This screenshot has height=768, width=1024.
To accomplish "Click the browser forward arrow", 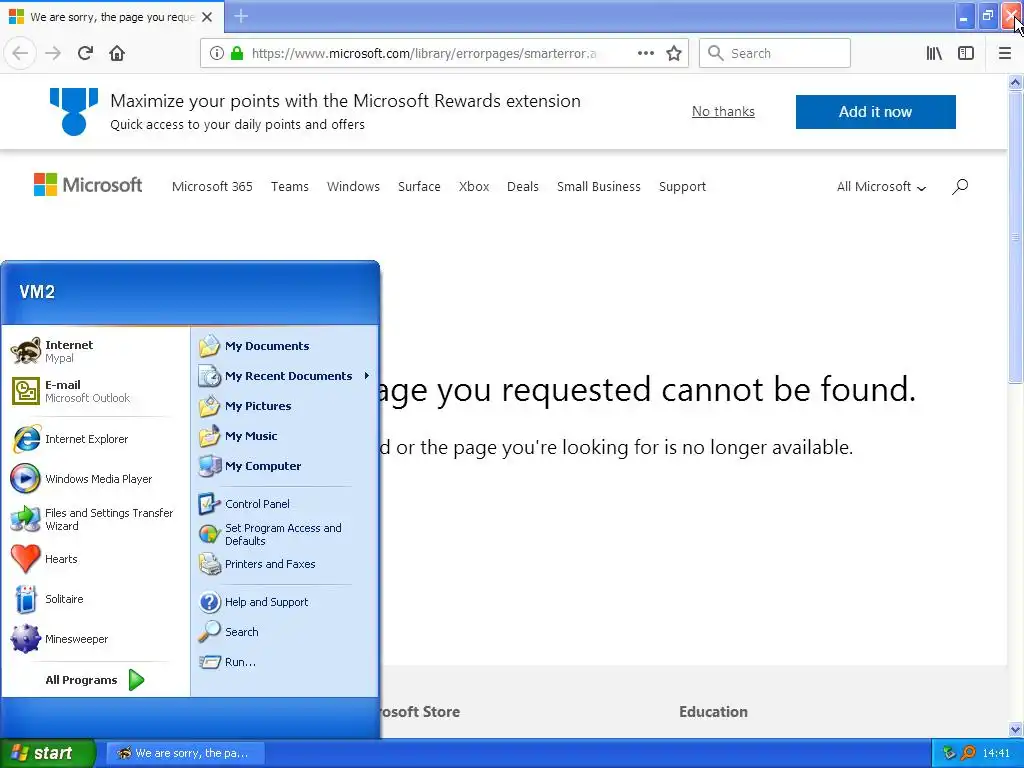I will click(53, 53).
